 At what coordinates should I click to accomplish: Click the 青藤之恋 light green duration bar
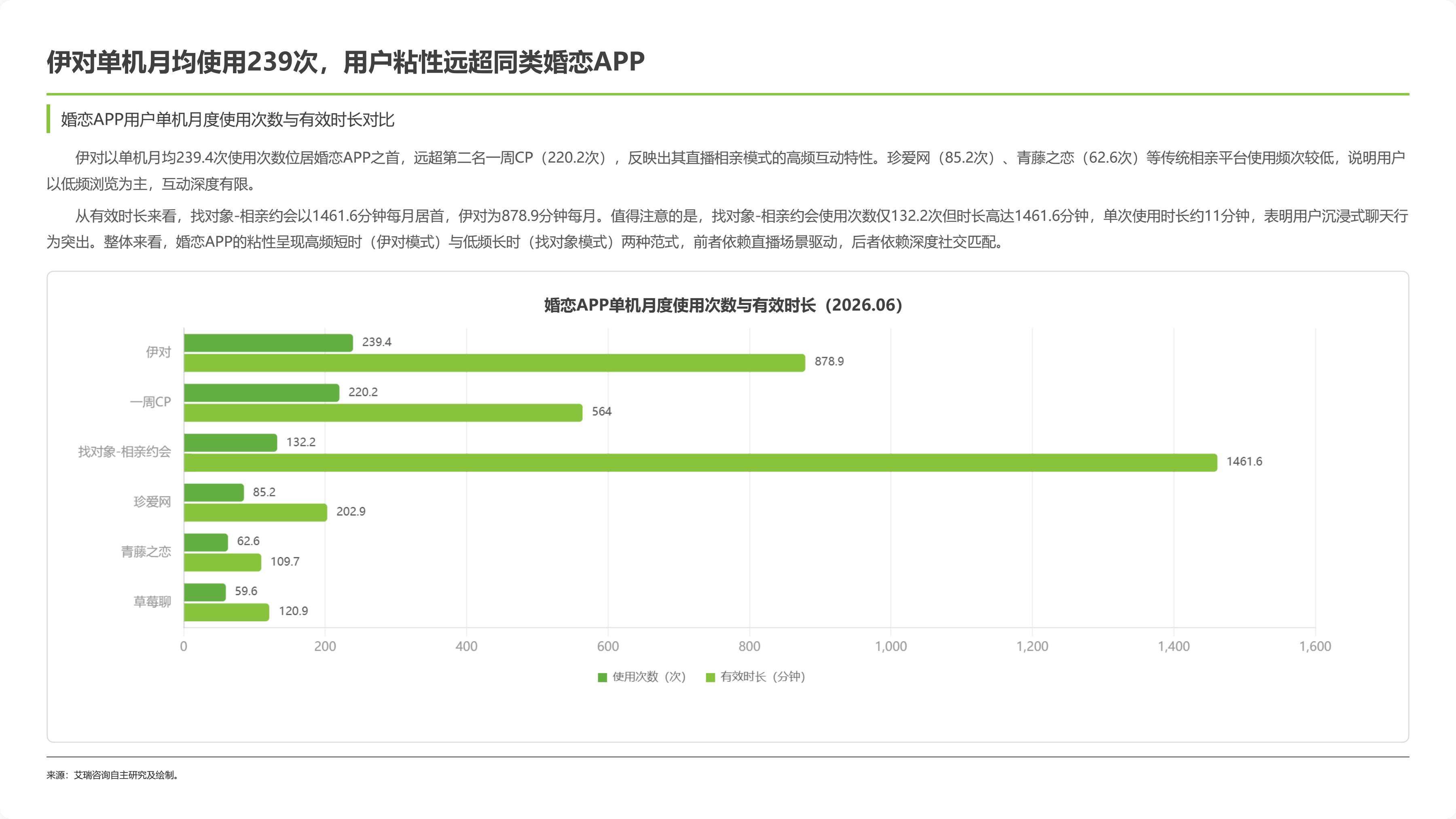click(223, 563)
